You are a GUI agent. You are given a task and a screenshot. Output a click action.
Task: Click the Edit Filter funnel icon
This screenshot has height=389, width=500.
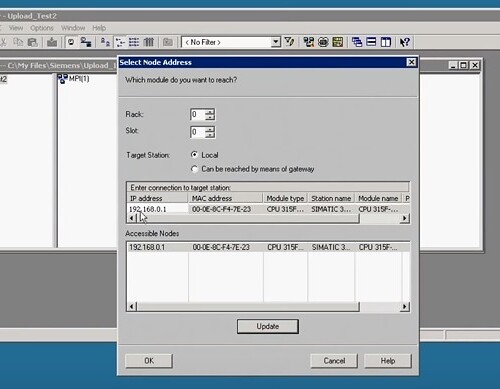point(289,42)
